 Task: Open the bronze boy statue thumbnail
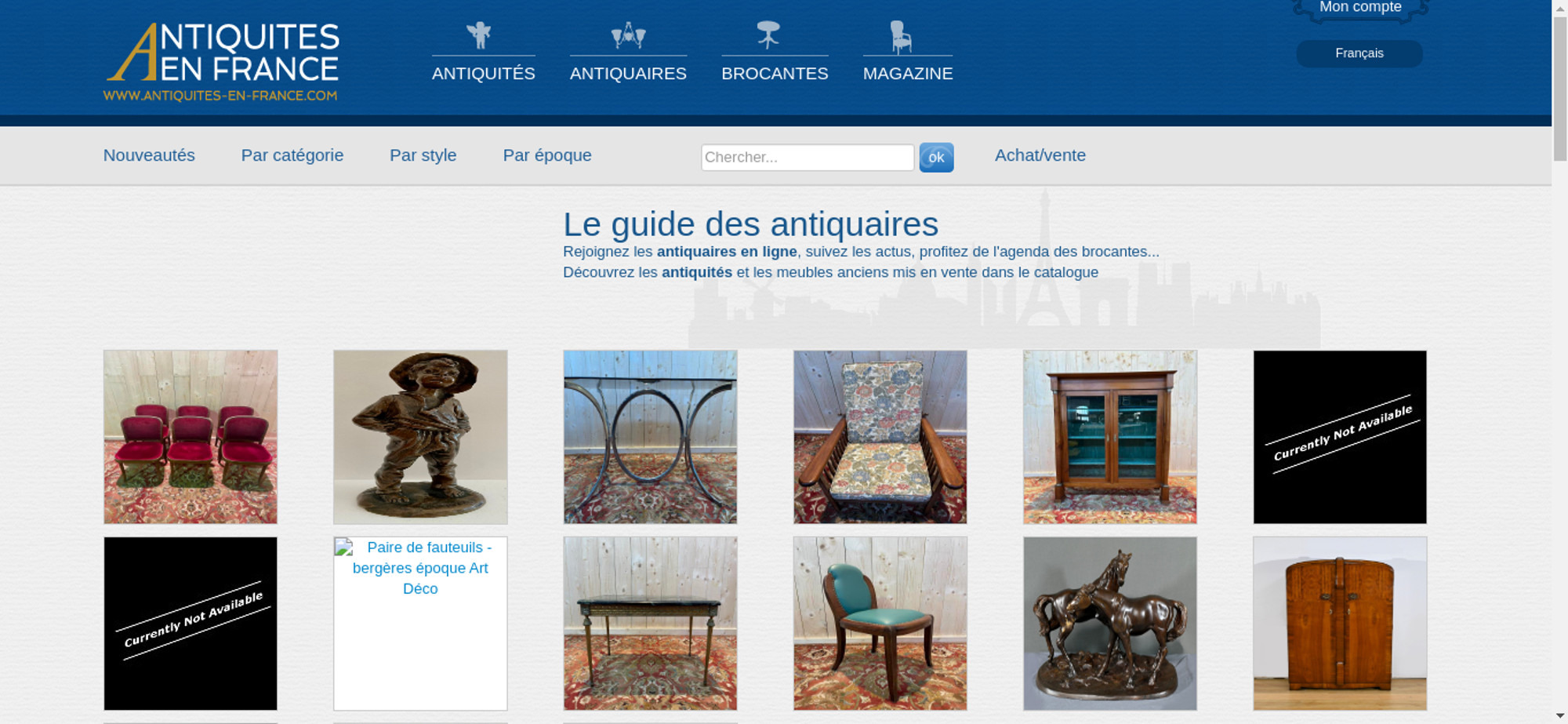420,437
